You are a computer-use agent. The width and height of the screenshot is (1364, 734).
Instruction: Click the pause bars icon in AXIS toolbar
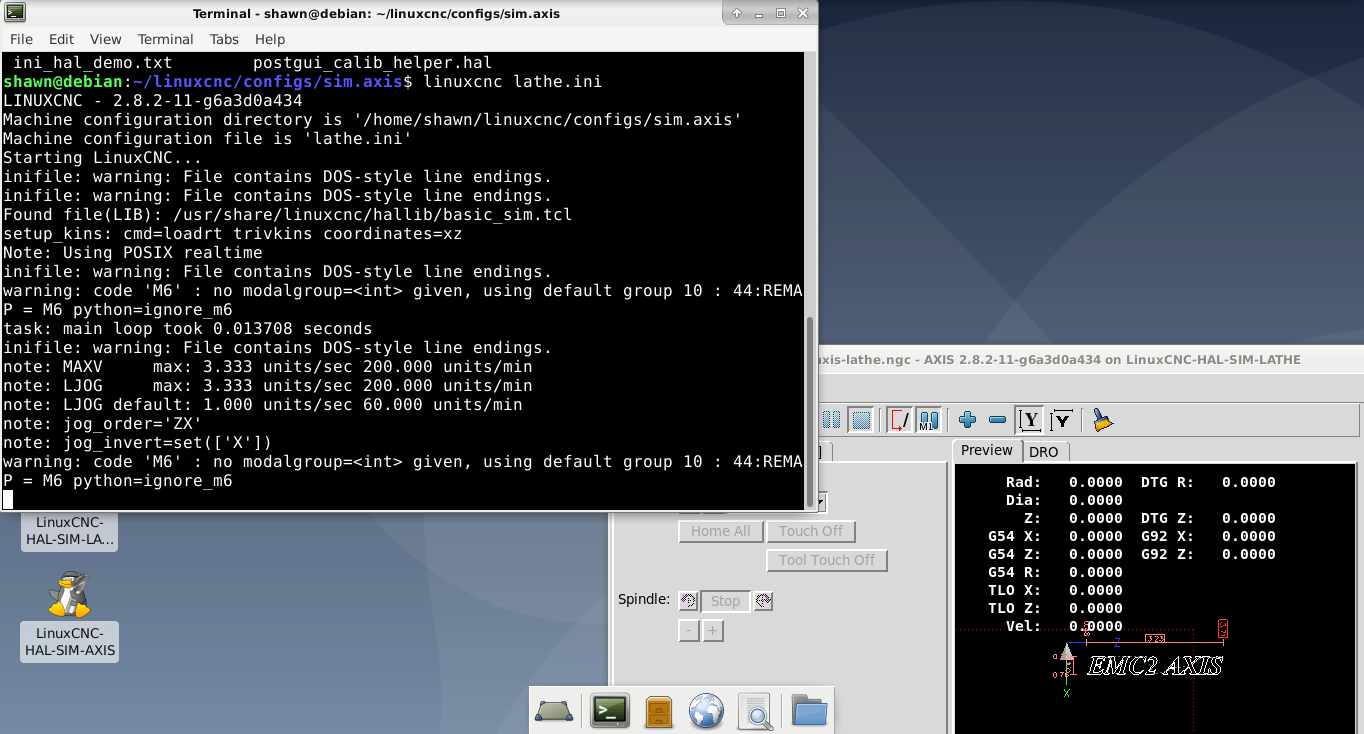832,420
